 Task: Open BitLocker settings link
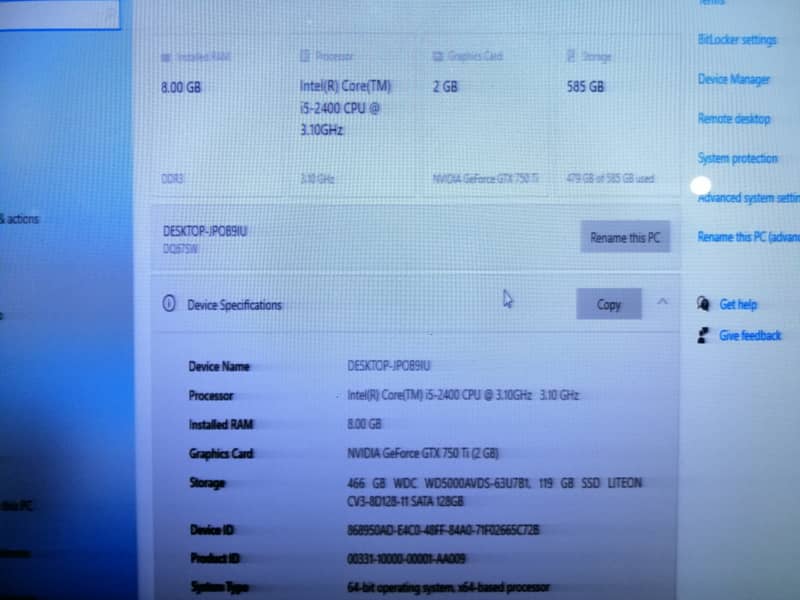click(737, 39)
